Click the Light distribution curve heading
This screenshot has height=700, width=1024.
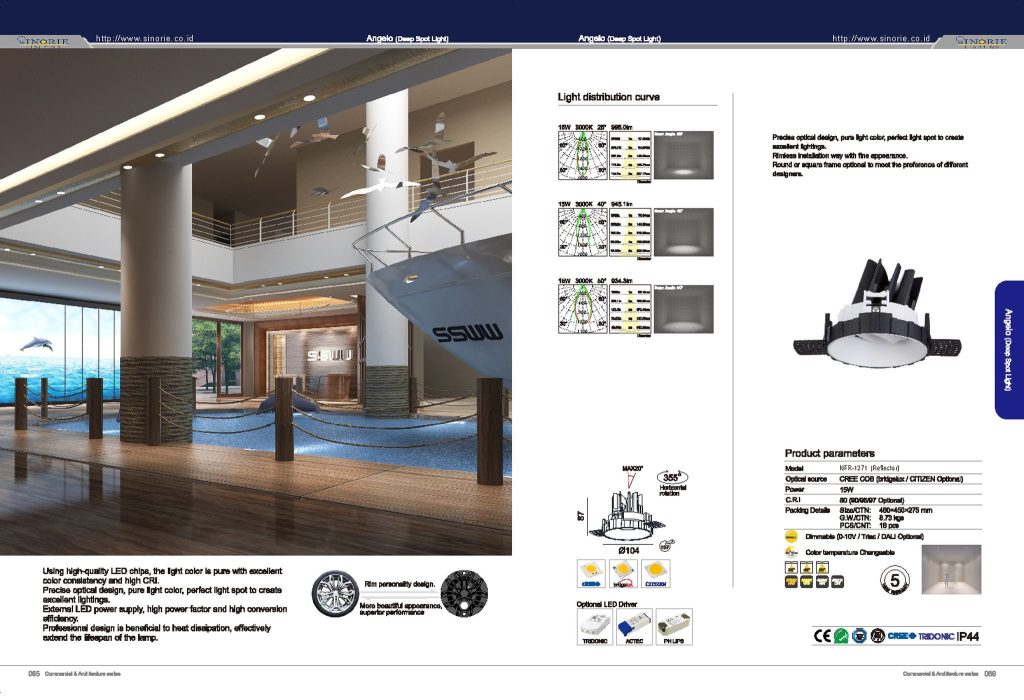coord(608,97)
